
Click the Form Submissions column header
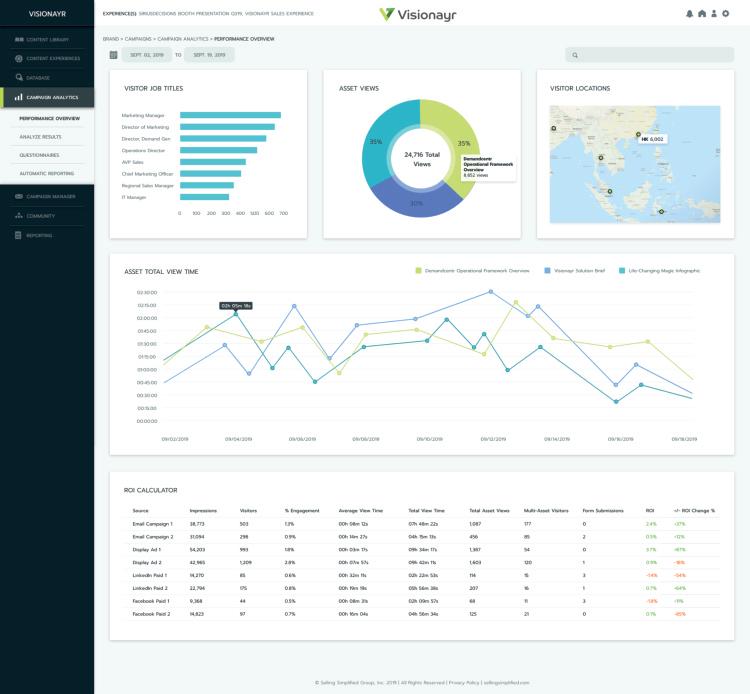tap(603, 511)
